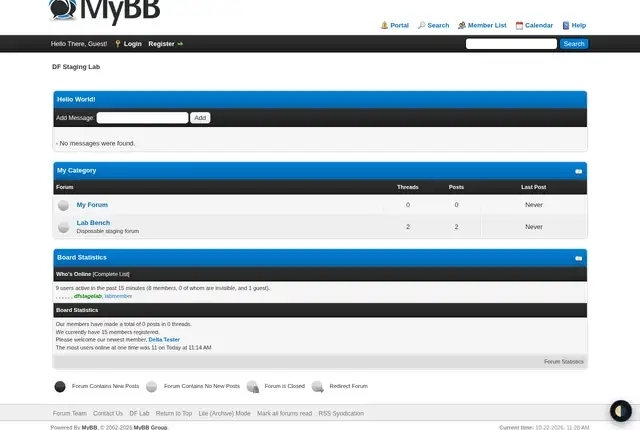Click the Forum Contains No New Posts icon
The image size is (640, 430).
coord(151,386)
